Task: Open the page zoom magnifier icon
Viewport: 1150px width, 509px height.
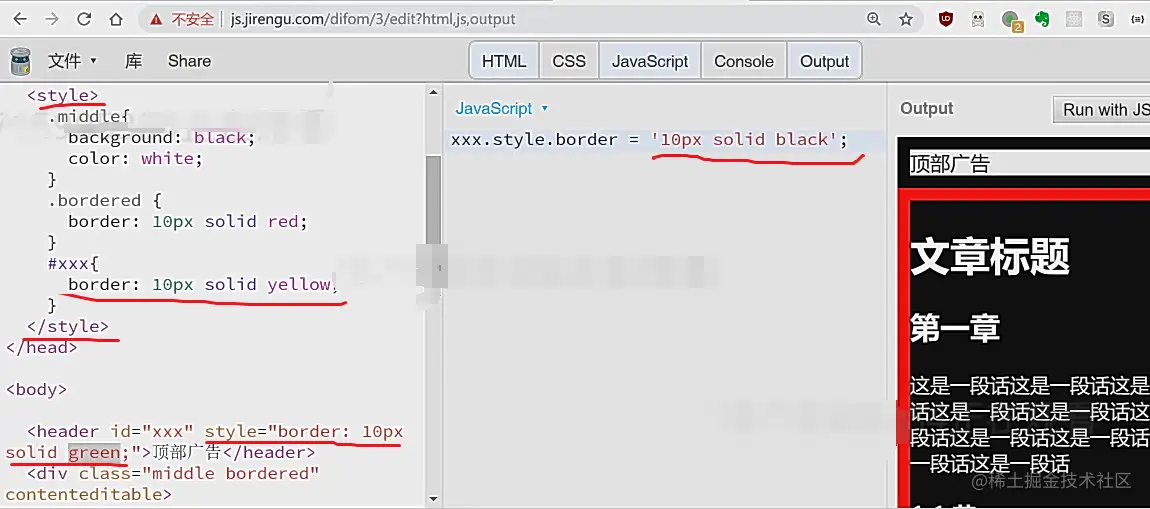Action: pos(874,19)
